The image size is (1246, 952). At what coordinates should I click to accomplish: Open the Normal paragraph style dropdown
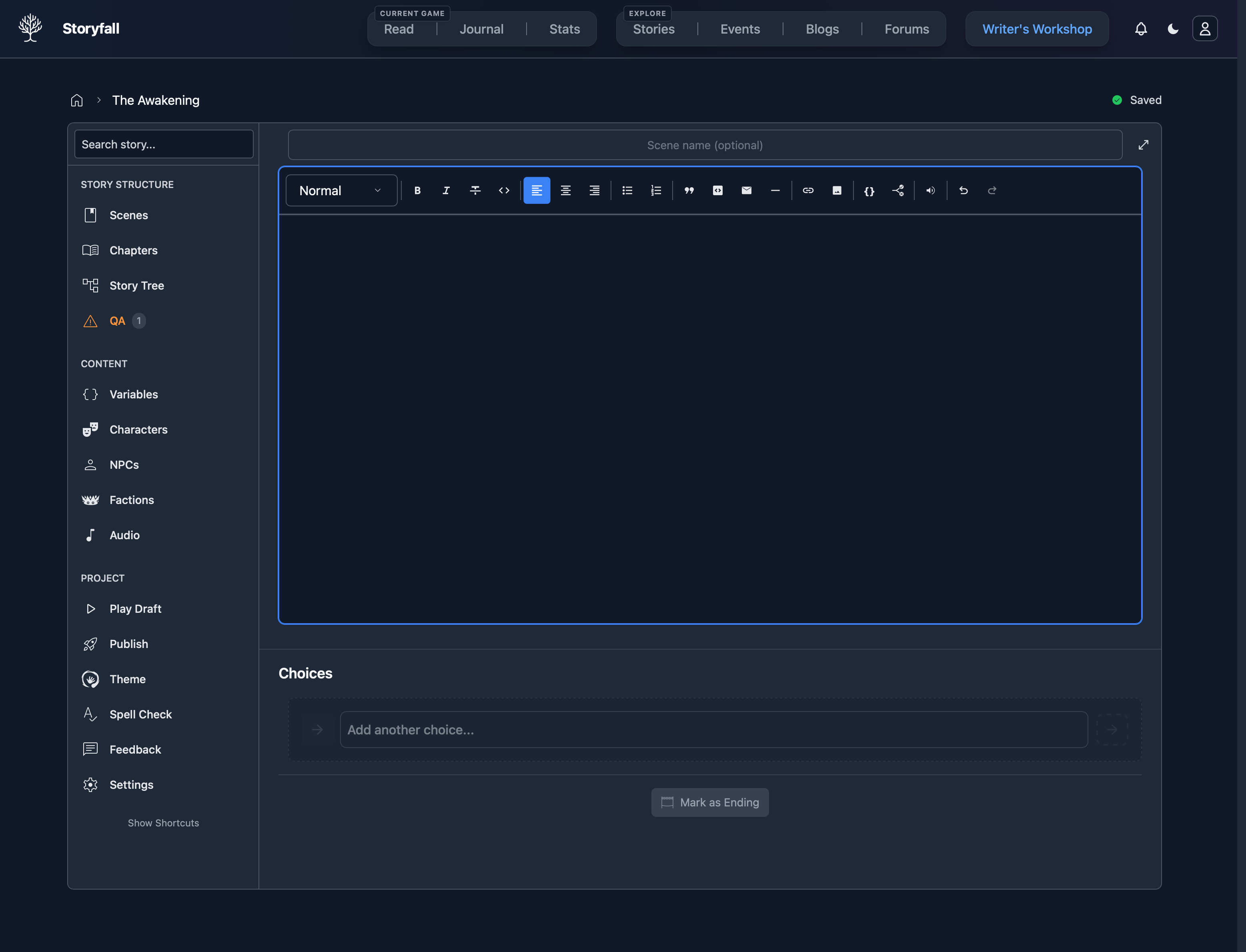(341, 190)
